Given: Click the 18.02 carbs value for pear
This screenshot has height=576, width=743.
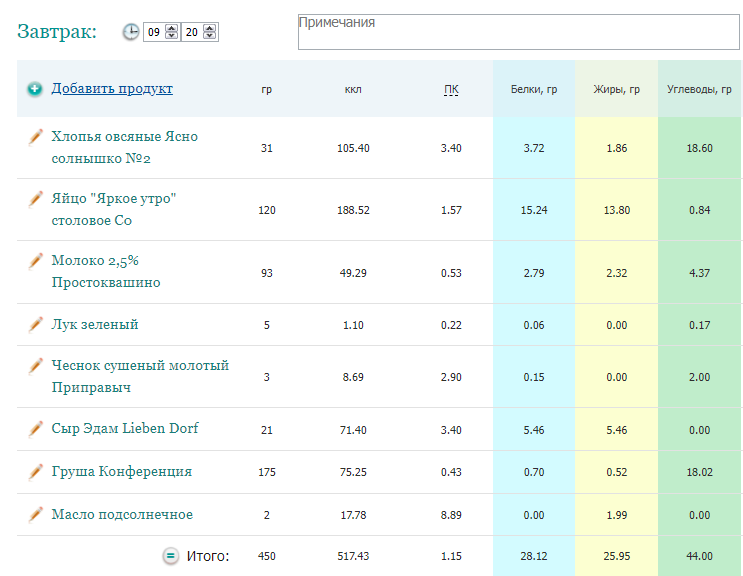Looking at the screenshot, I should point(699,473).
